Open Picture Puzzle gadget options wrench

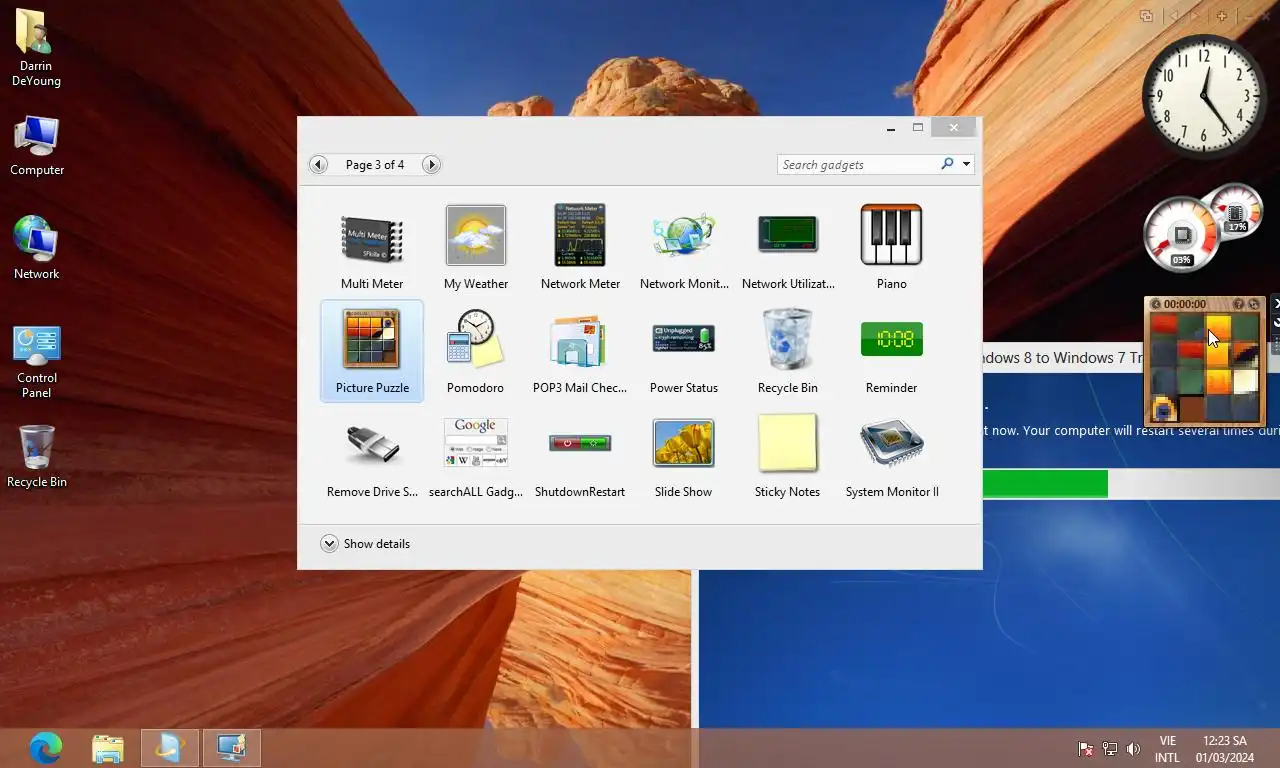click(x=1276, y=321)
